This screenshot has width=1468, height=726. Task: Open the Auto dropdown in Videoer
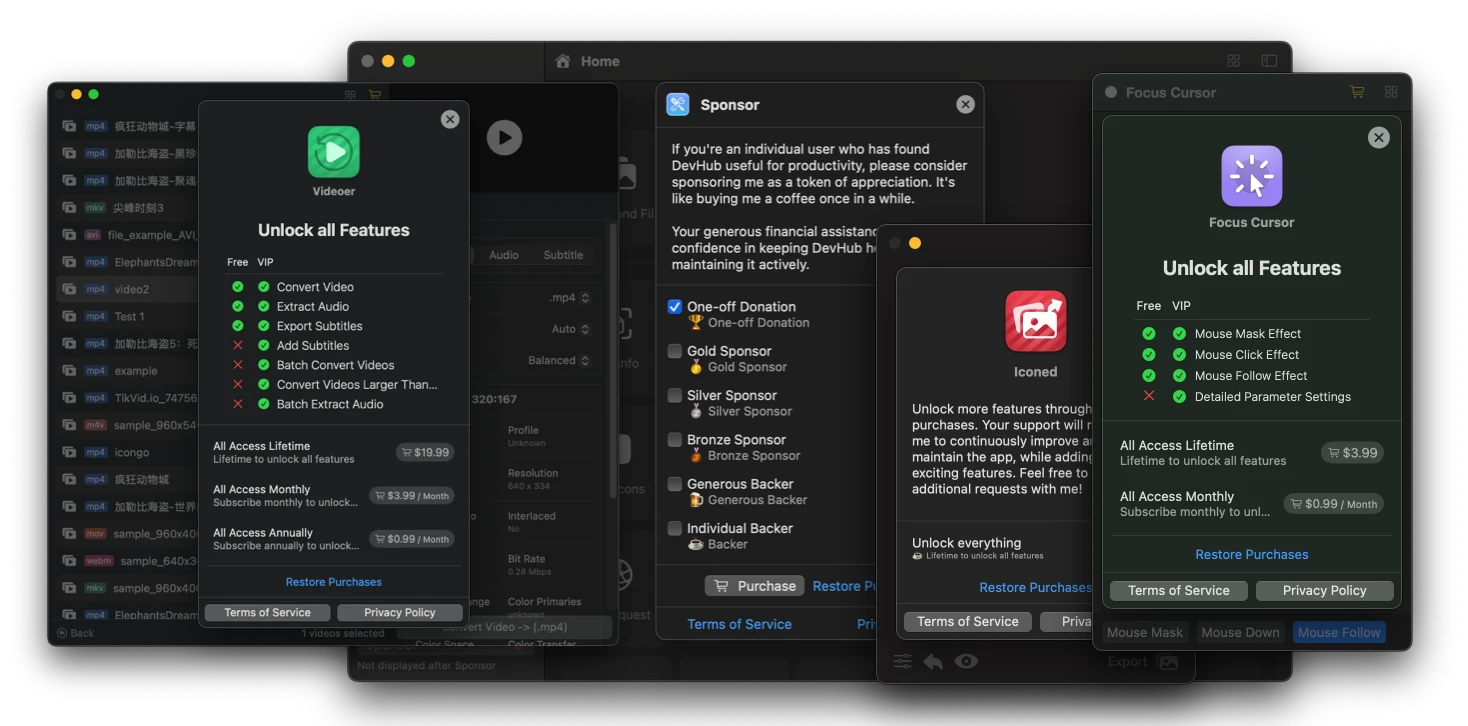pyautogui.click(x=571, y=329)
